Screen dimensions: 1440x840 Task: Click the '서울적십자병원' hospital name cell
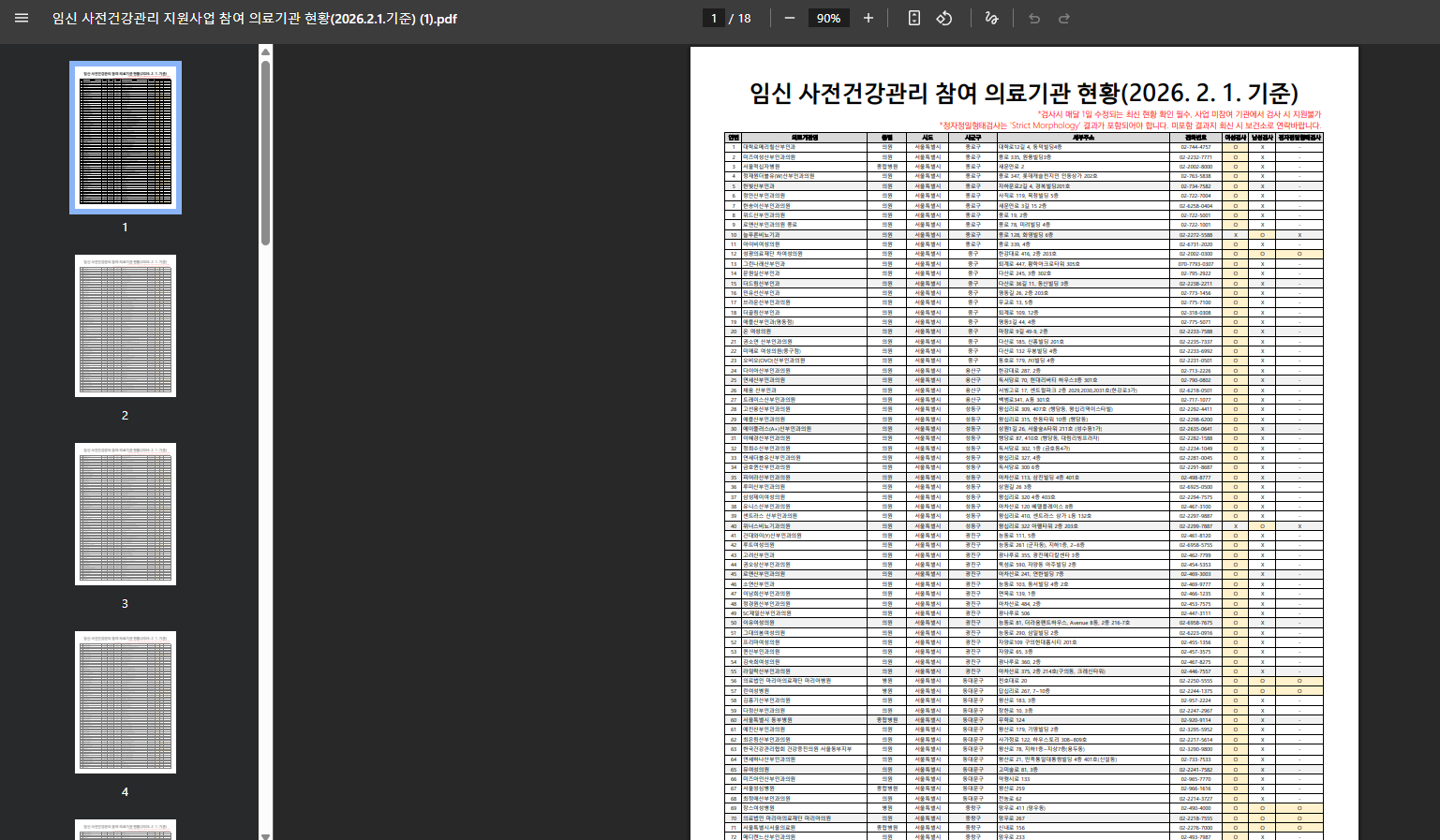point(805,167)
